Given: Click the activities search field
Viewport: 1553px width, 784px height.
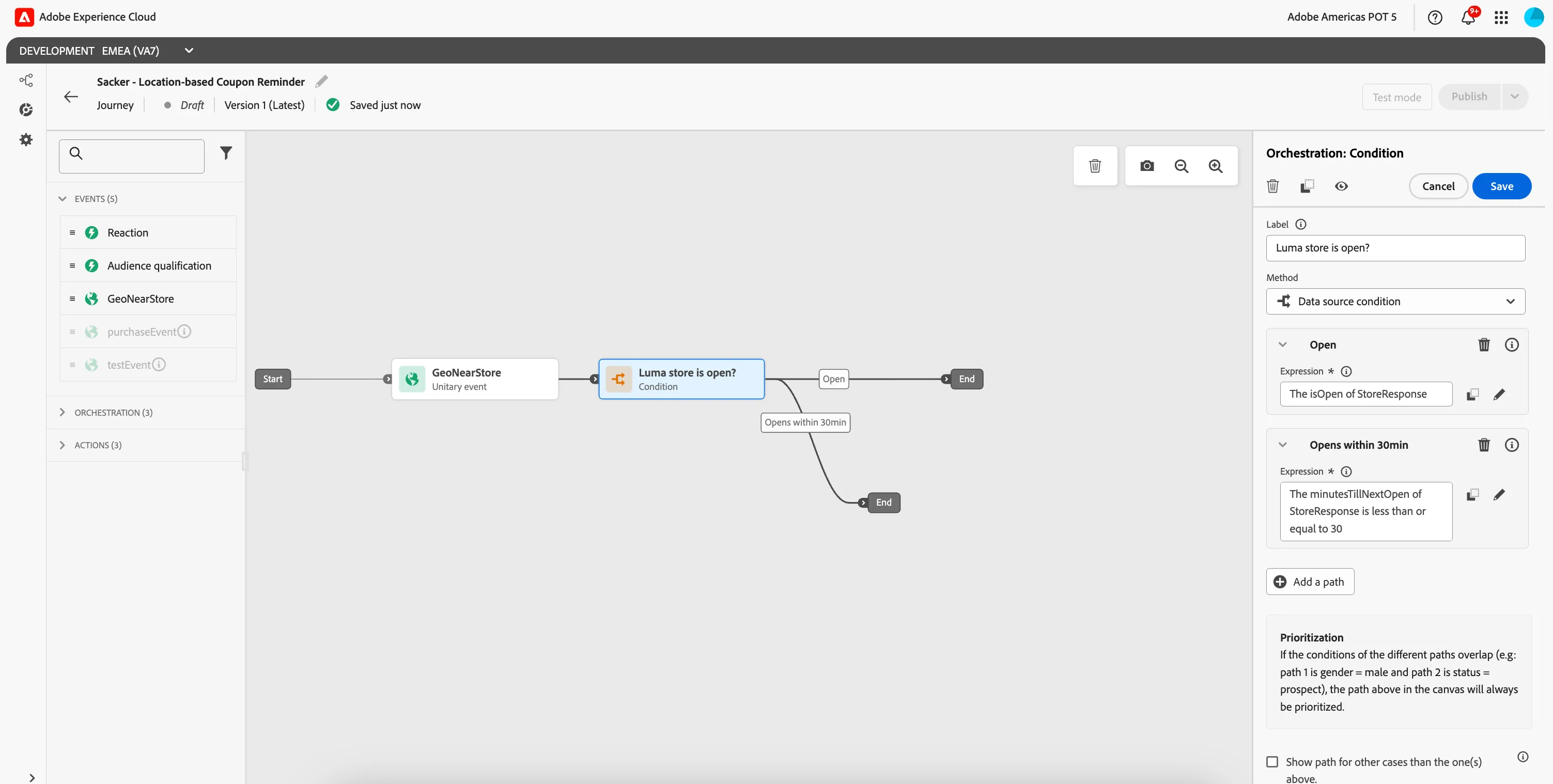Looking at the screenshot, I should pos(131,156).
